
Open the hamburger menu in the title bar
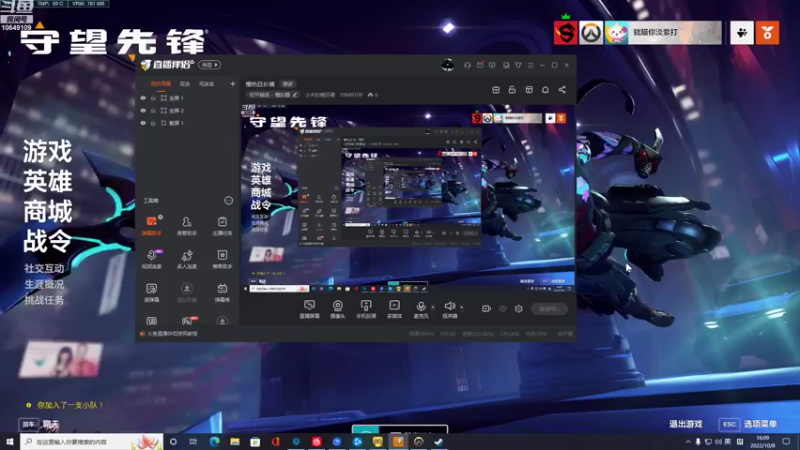(530, 65)
